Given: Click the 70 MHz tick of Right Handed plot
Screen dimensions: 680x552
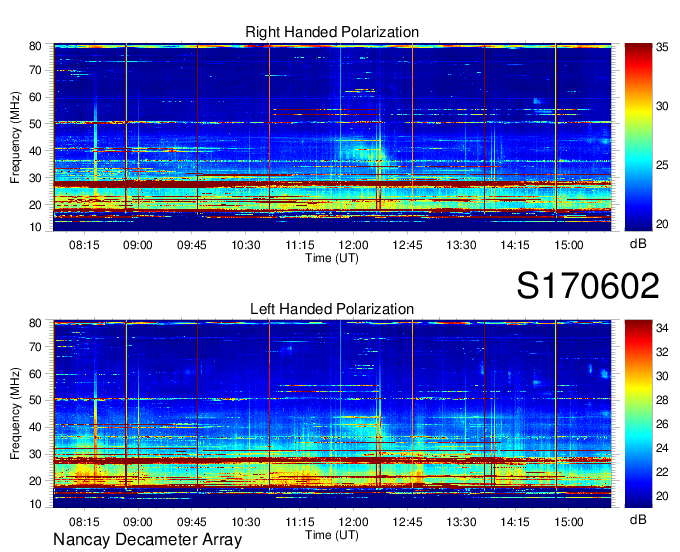Looking at the screenshot, I should pos(35,70).
